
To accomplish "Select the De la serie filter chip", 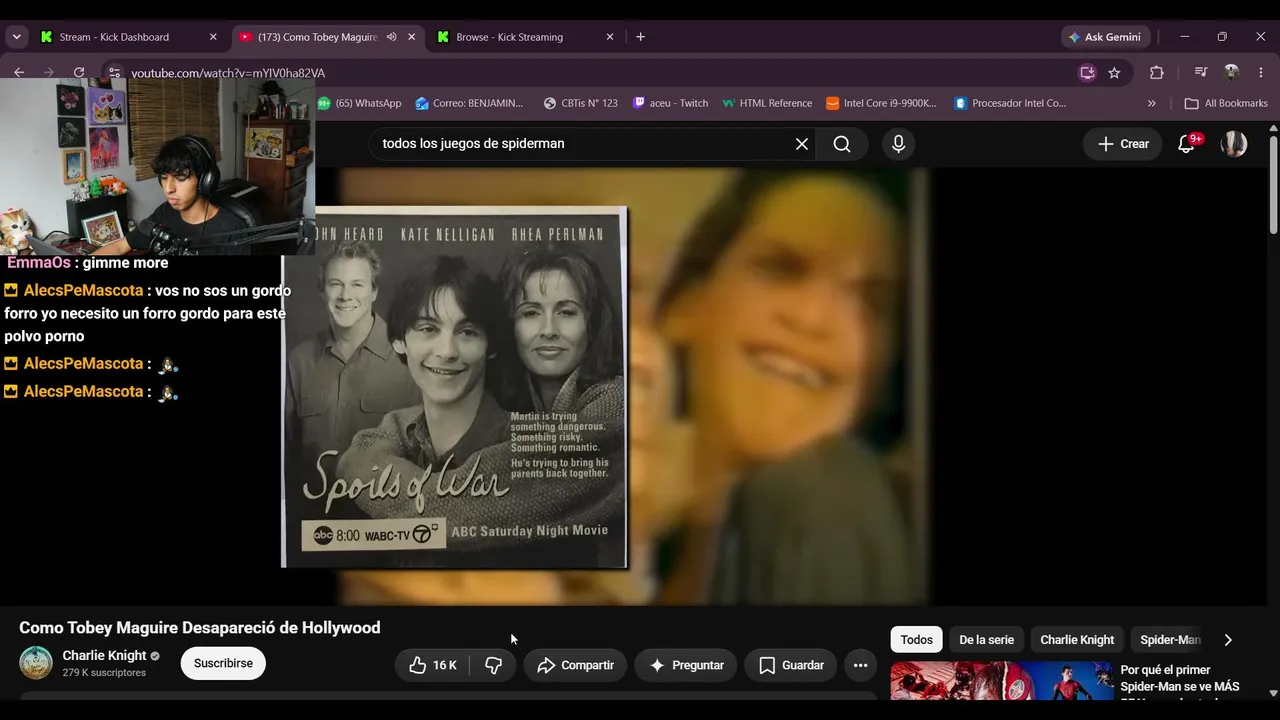I will (987, 640).
